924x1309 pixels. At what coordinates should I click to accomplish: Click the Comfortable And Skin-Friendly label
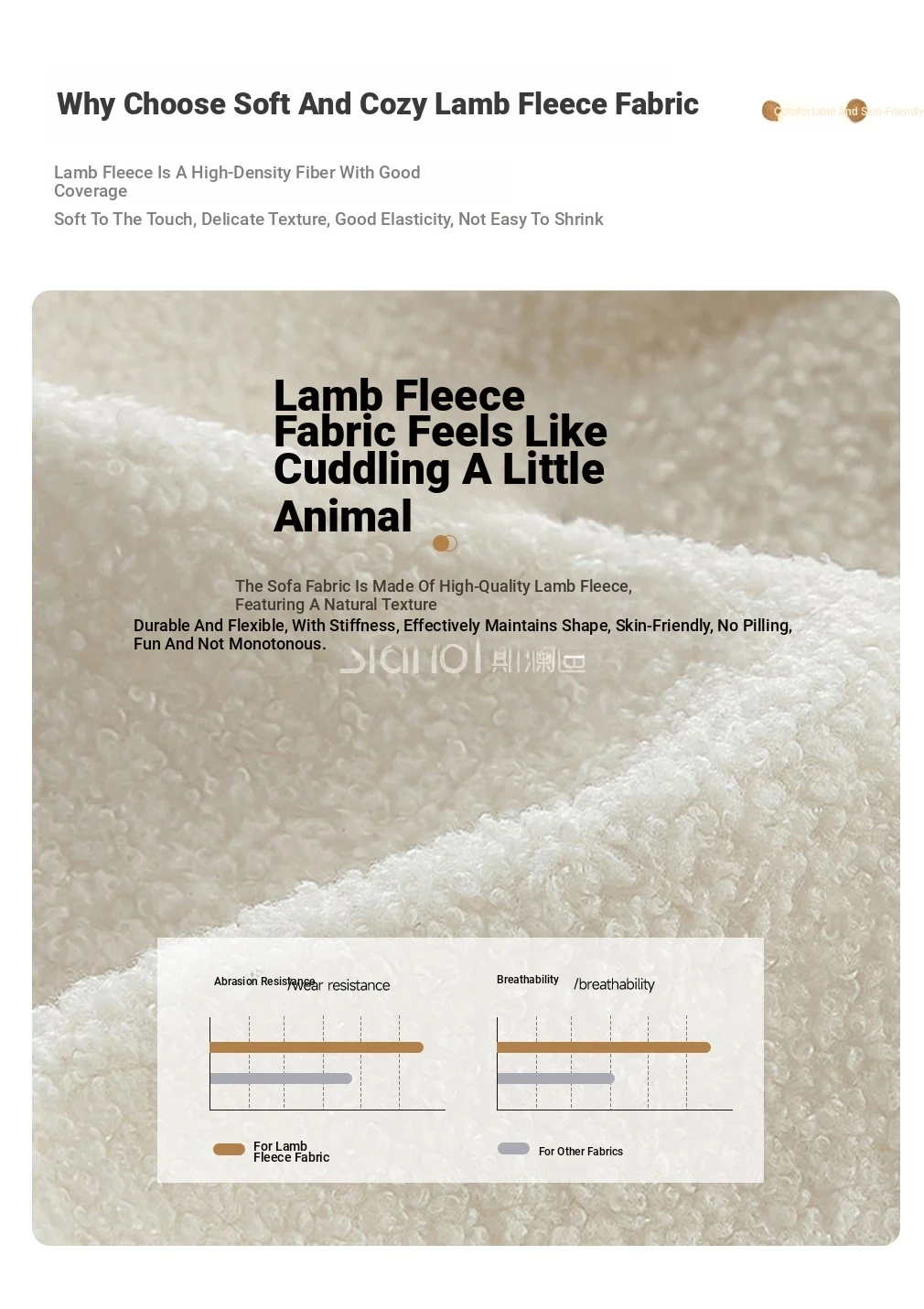849,112
